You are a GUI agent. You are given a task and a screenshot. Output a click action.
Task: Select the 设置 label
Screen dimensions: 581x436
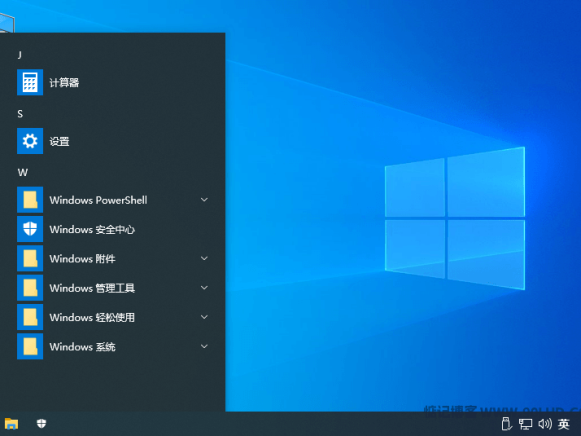tap(59, 141)
